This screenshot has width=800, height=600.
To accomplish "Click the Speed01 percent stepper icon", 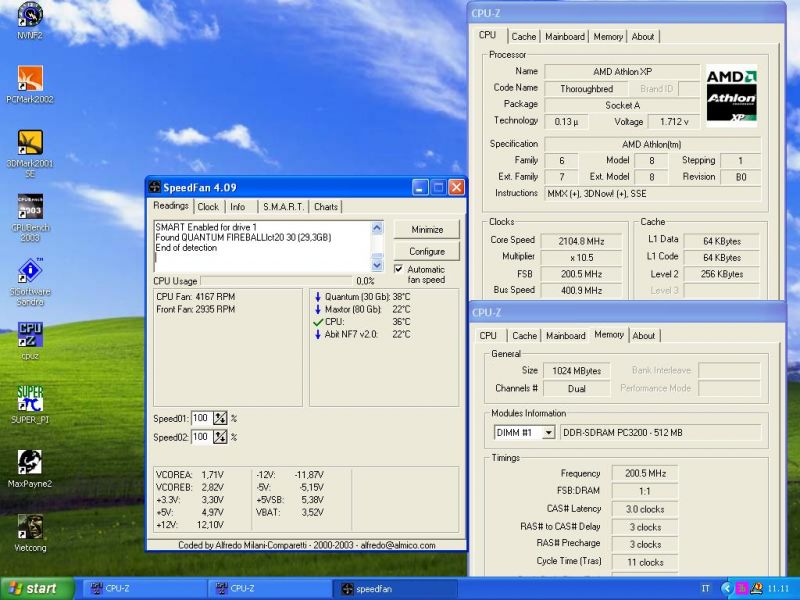I will 220,418.
